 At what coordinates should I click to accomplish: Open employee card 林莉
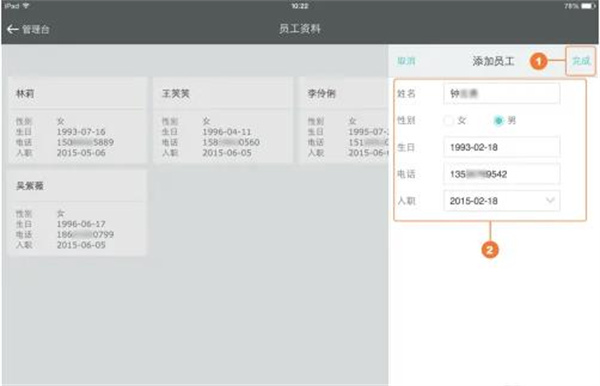click(78, 121)
